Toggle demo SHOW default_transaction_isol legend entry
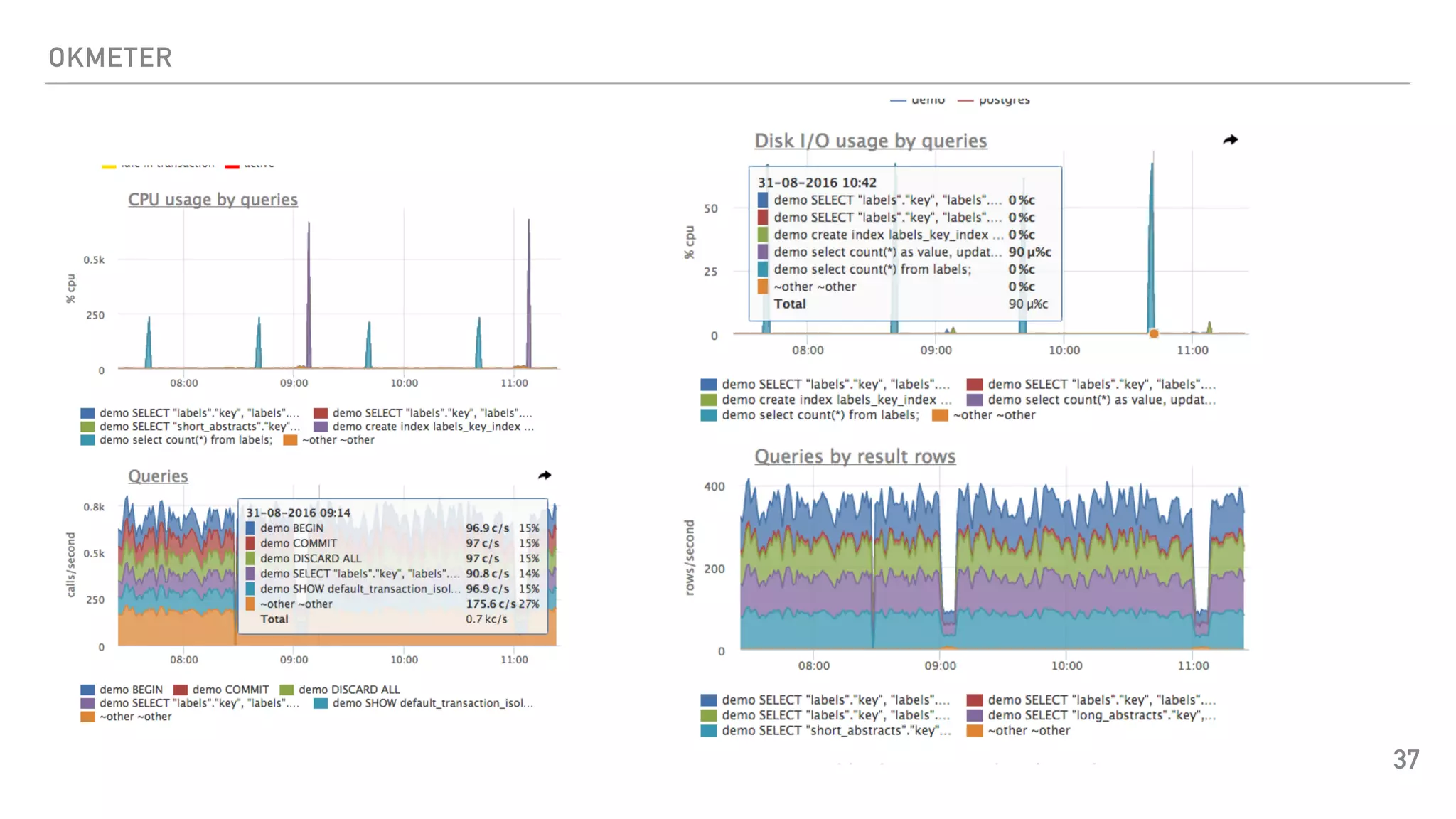Viewport: 1456px width, 819px height. [432, 703]
